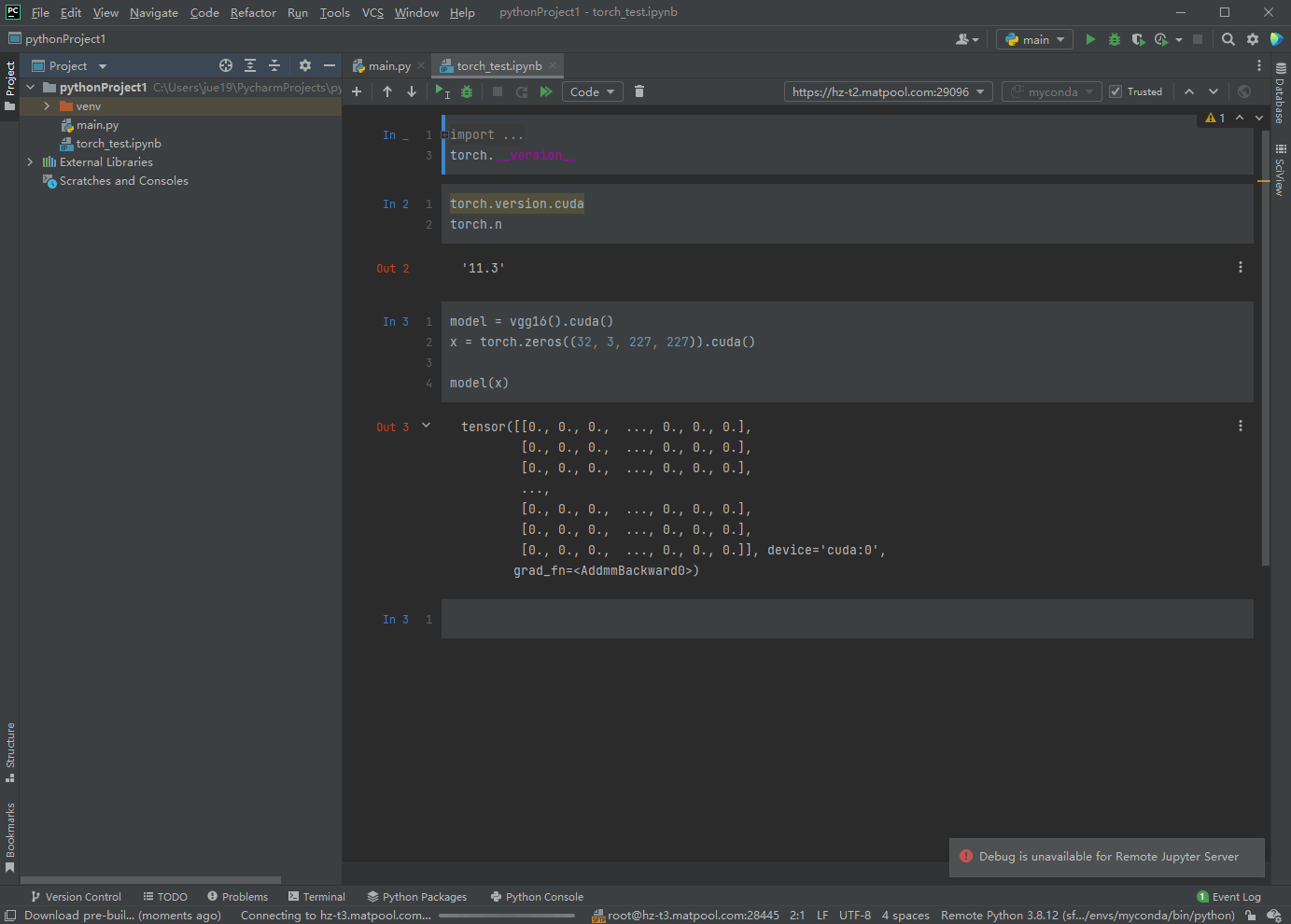Image resolution: width=1291 pixels, height=924 pixels.
Task: Click inside the empty last notebook cell
Action: [x=847, y=619]
